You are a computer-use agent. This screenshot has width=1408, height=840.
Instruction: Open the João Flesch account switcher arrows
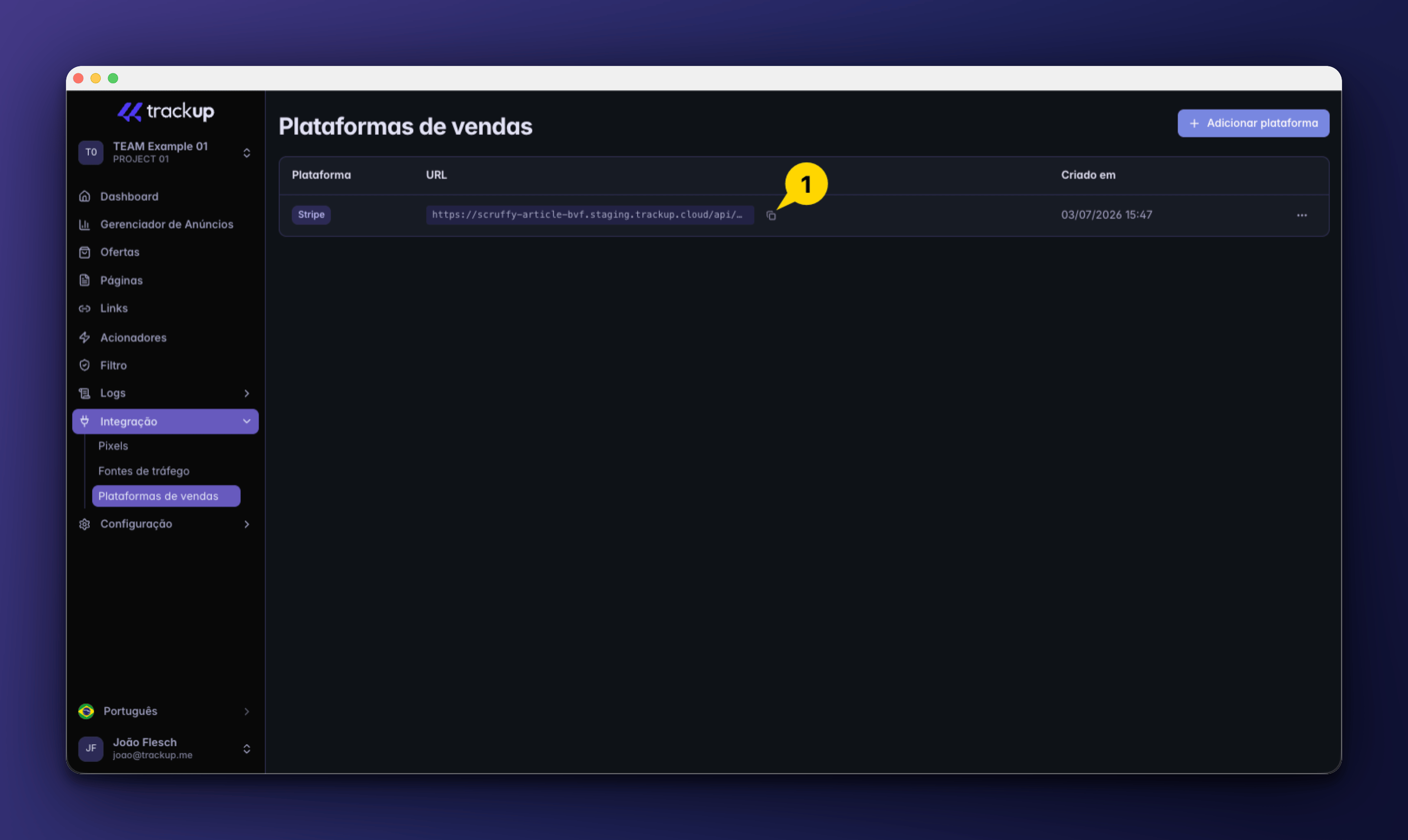tap(247, 749)
